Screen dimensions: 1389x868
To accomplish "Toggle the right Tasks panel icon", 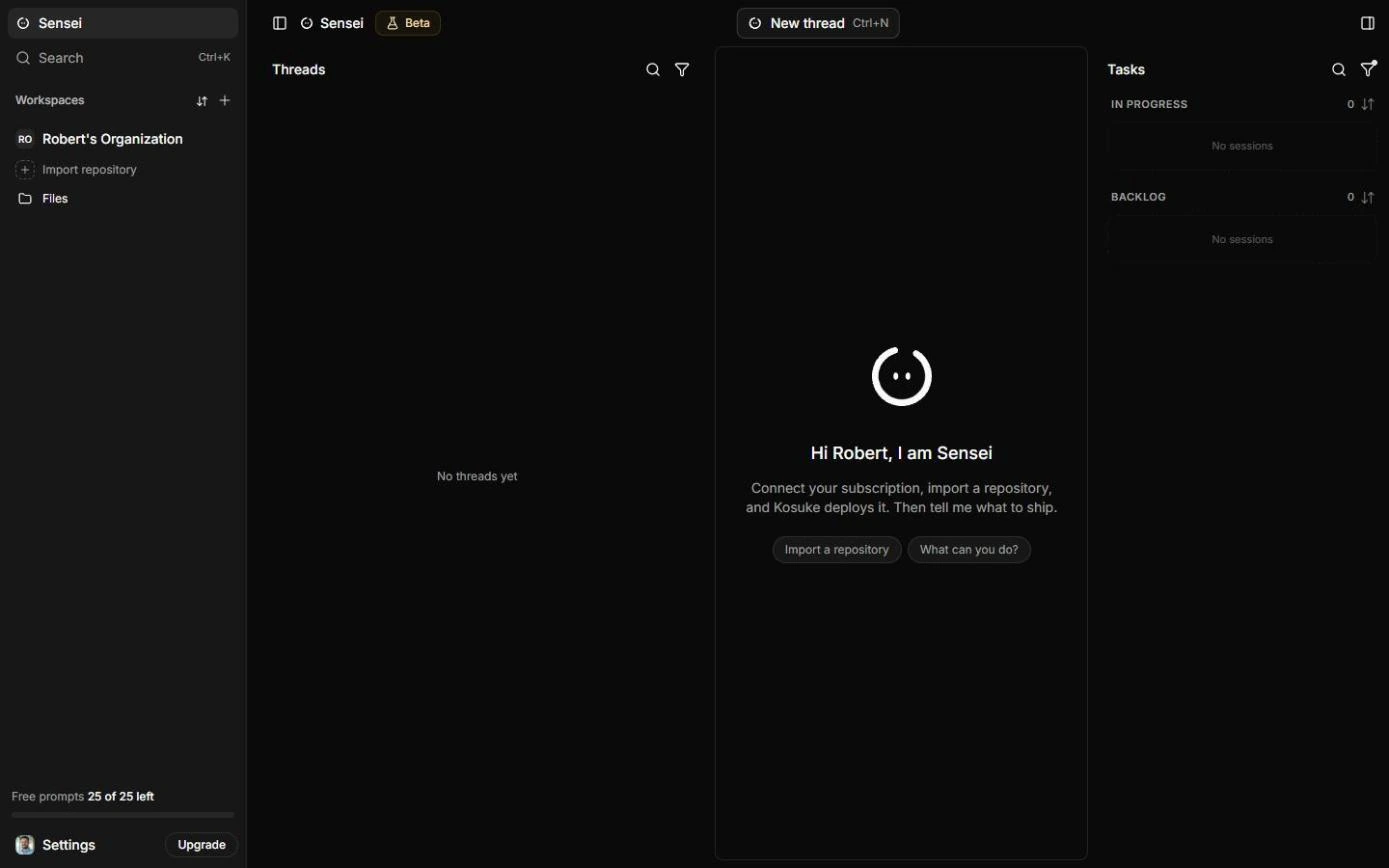I will [1368, 23].
